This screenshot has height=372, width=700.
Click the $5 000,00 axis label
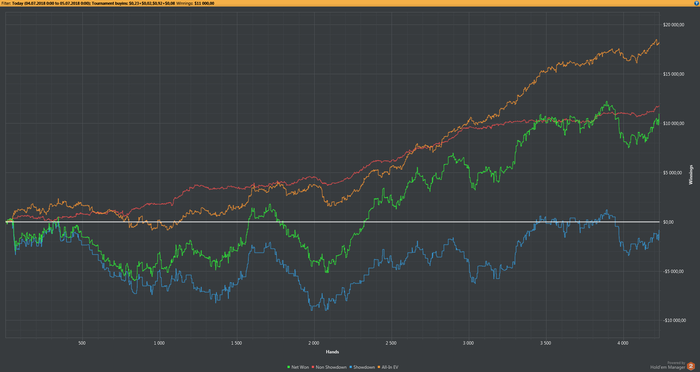[672, 172]
